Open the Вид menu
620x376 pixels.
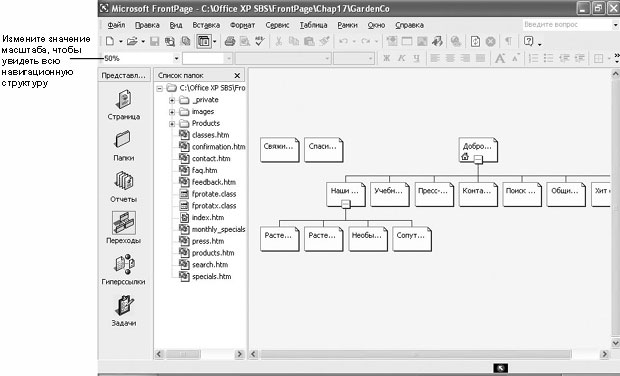[x=176, y=25]
